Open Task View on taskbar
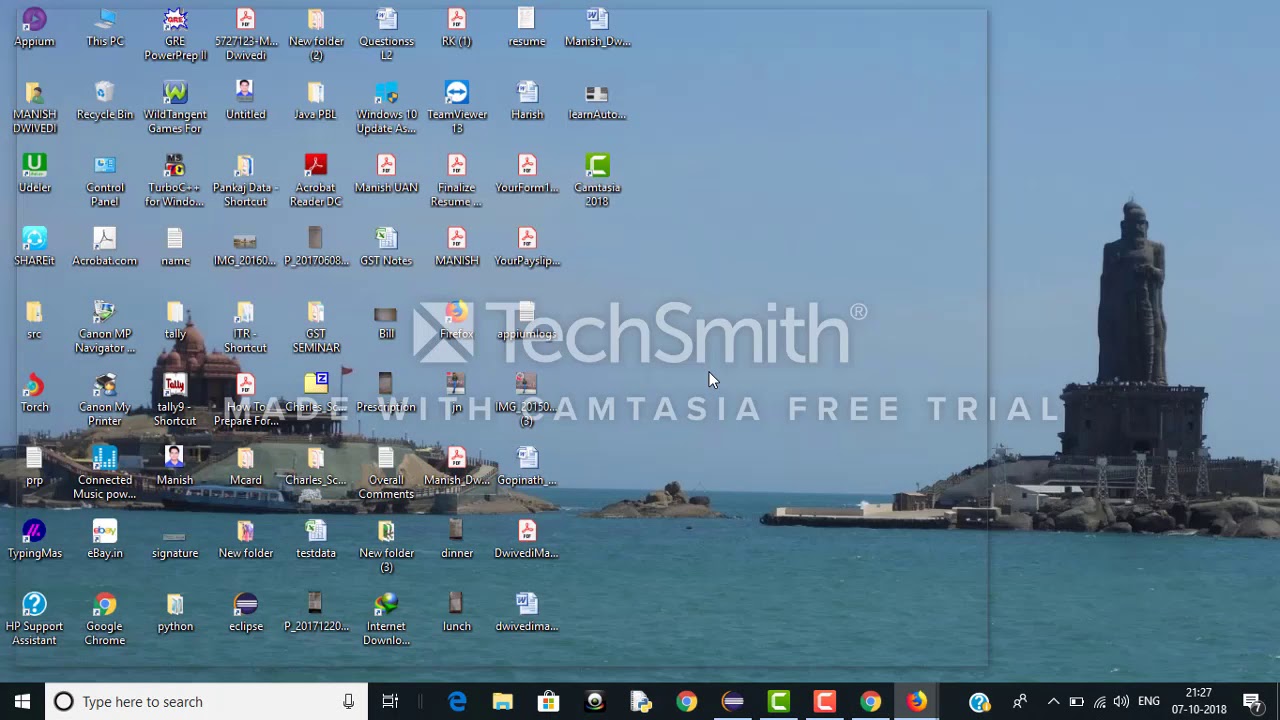Screen dimensions: 1280x720 390,702
